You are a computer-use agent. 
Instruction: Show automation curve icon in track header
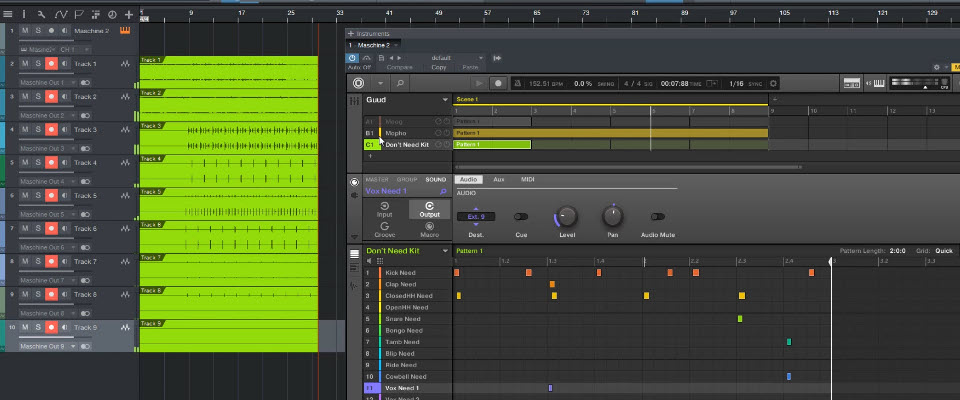(61, 14)
